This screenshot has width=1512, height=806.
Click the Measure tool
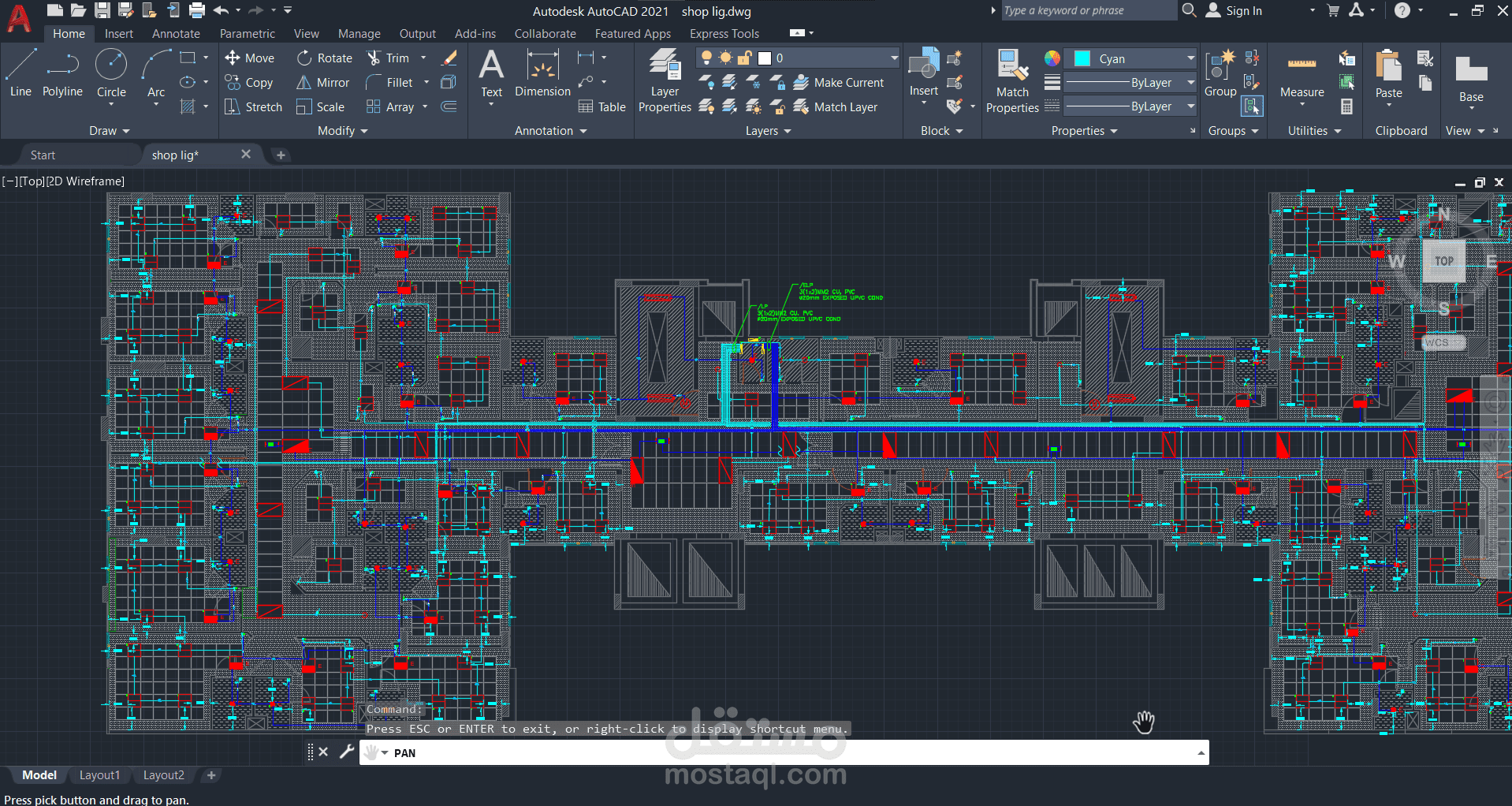1302,76
